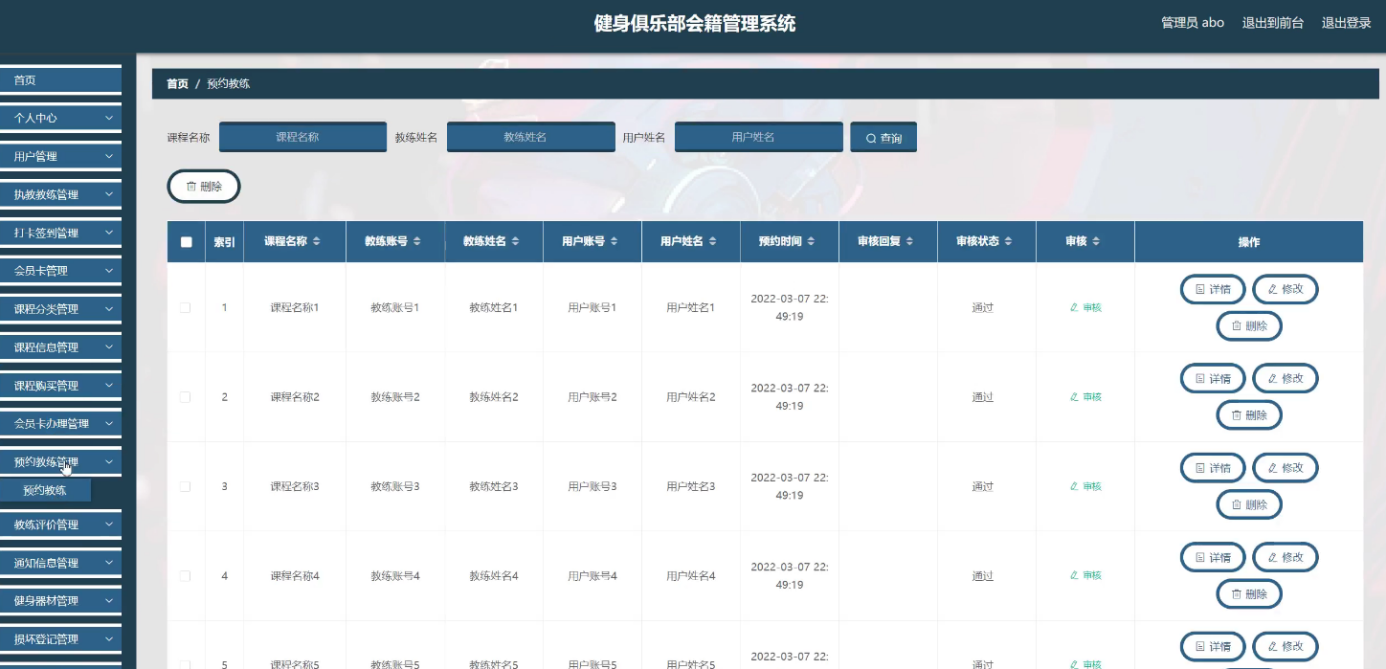Expand the 损坏登记管理 sidebar menu
Viewport: 1386px width, 669px height.
coord(60,639)
